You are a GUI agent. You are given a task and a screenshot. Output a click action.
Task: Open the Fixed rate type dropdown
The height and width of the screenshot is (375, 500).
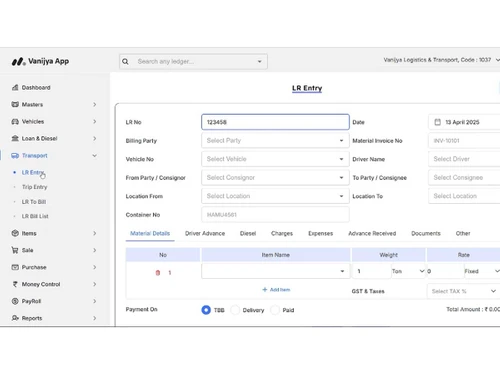tap(482, 271)
